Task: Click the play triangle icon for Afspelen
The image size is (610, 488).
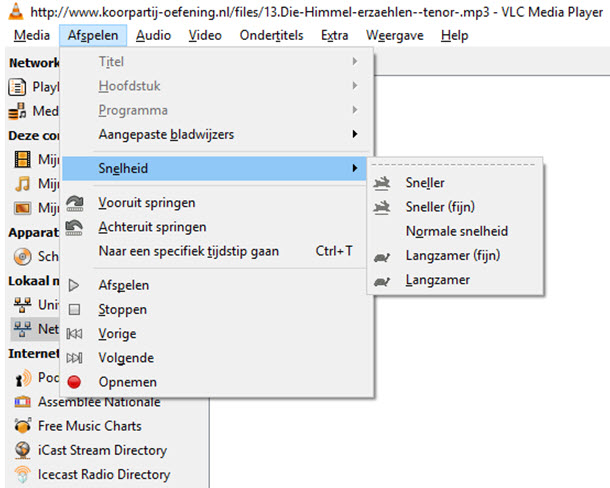Action: click(74, 285)
